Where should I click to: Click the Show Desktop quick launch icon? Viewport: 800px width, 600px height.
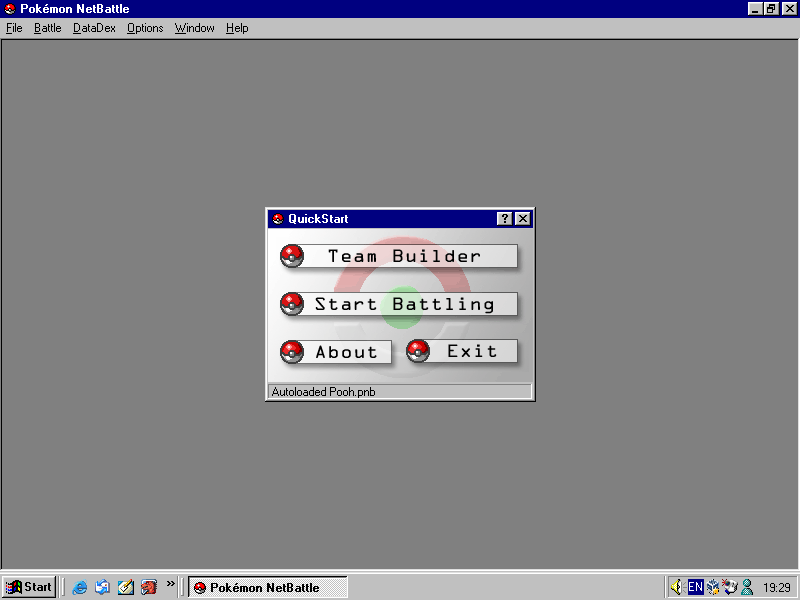[x=126, y=587]
